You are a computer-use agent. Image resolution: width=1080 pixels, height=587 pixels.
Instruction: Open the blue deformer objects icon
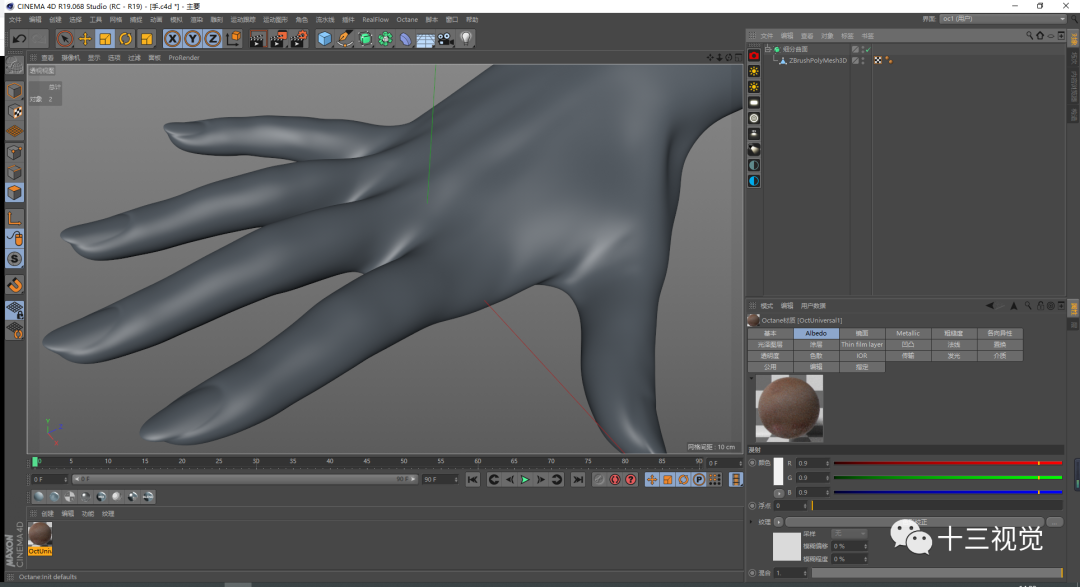pyautogui.click(x=405, y=39)
